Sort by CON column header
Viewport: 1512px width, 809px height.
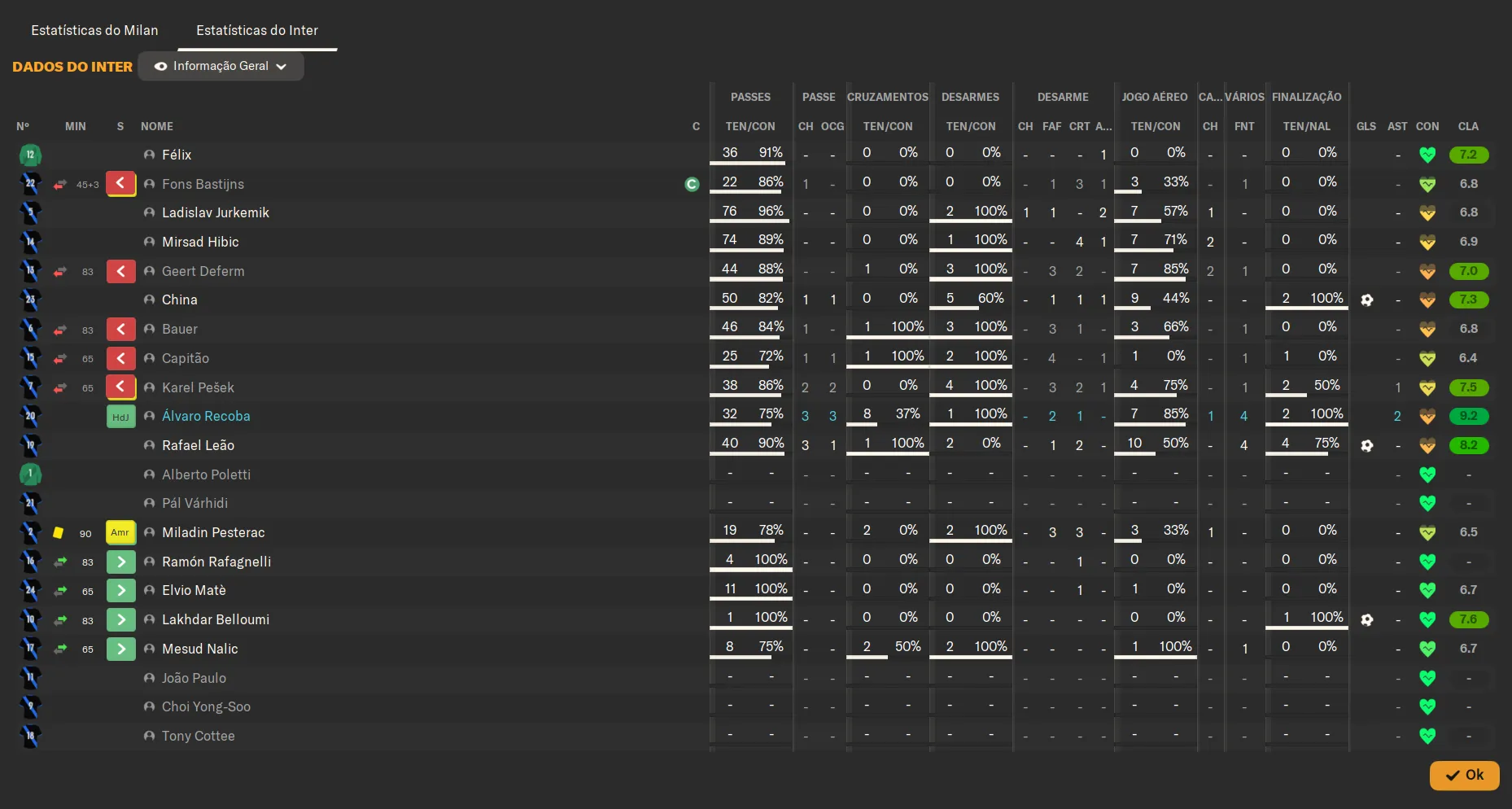click(1427, 126)
